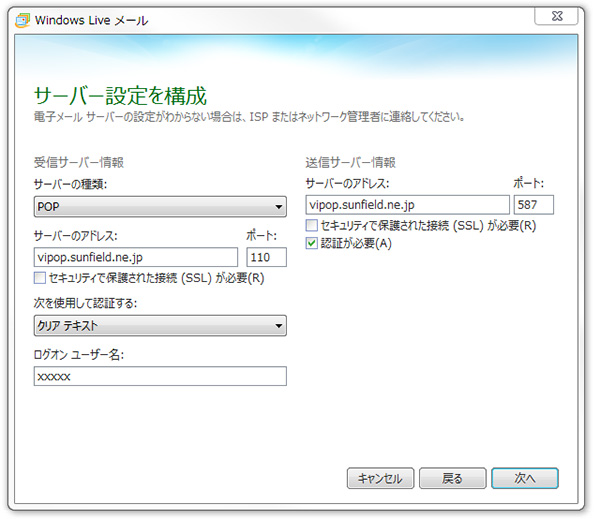
Task: Click the Windows Live Mail title bar icon
Action: [22, 20]
